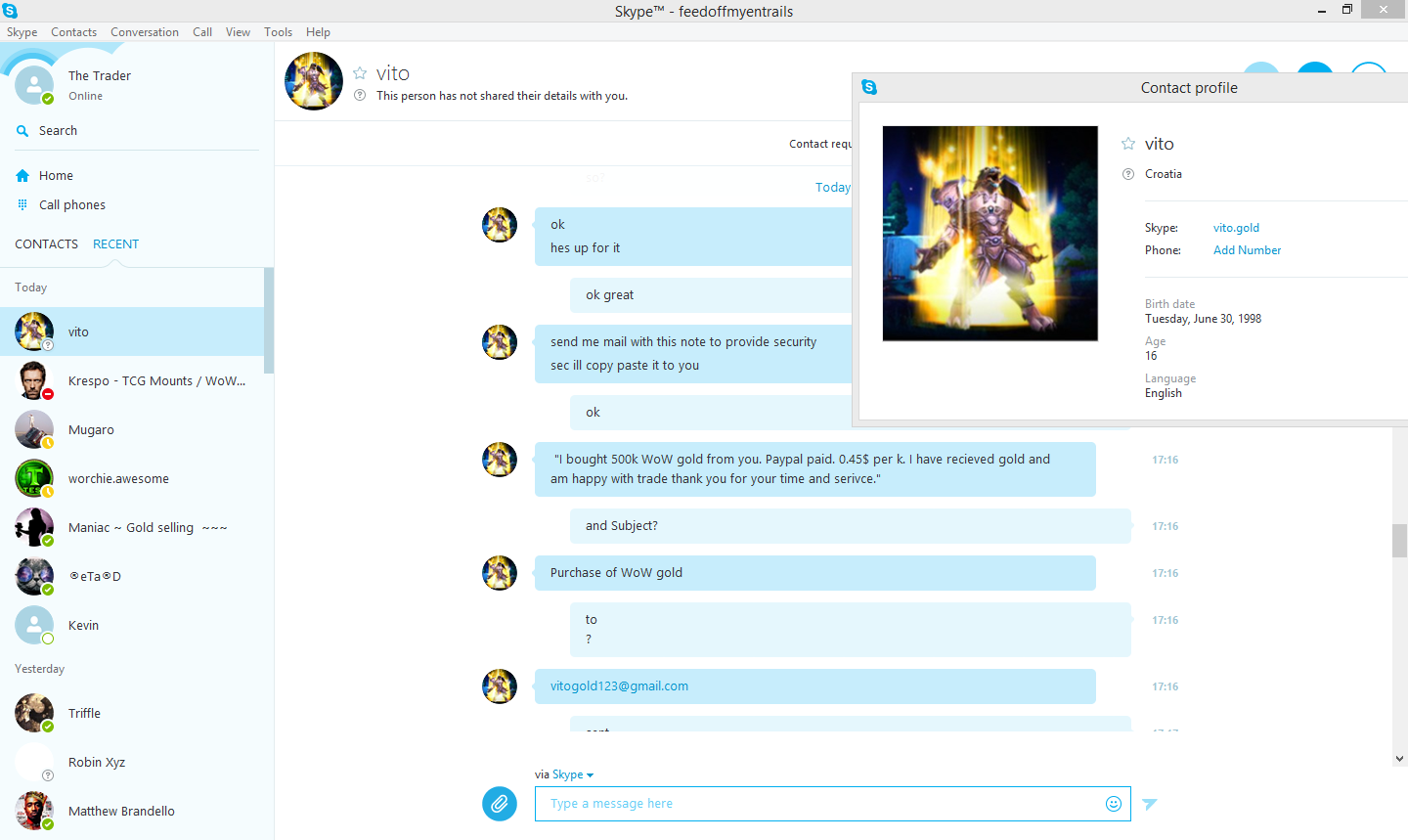Click birth date 'Tuesday, June 30, 1998'
The image size is (1408, 840).
click(x=1203, y=319)
